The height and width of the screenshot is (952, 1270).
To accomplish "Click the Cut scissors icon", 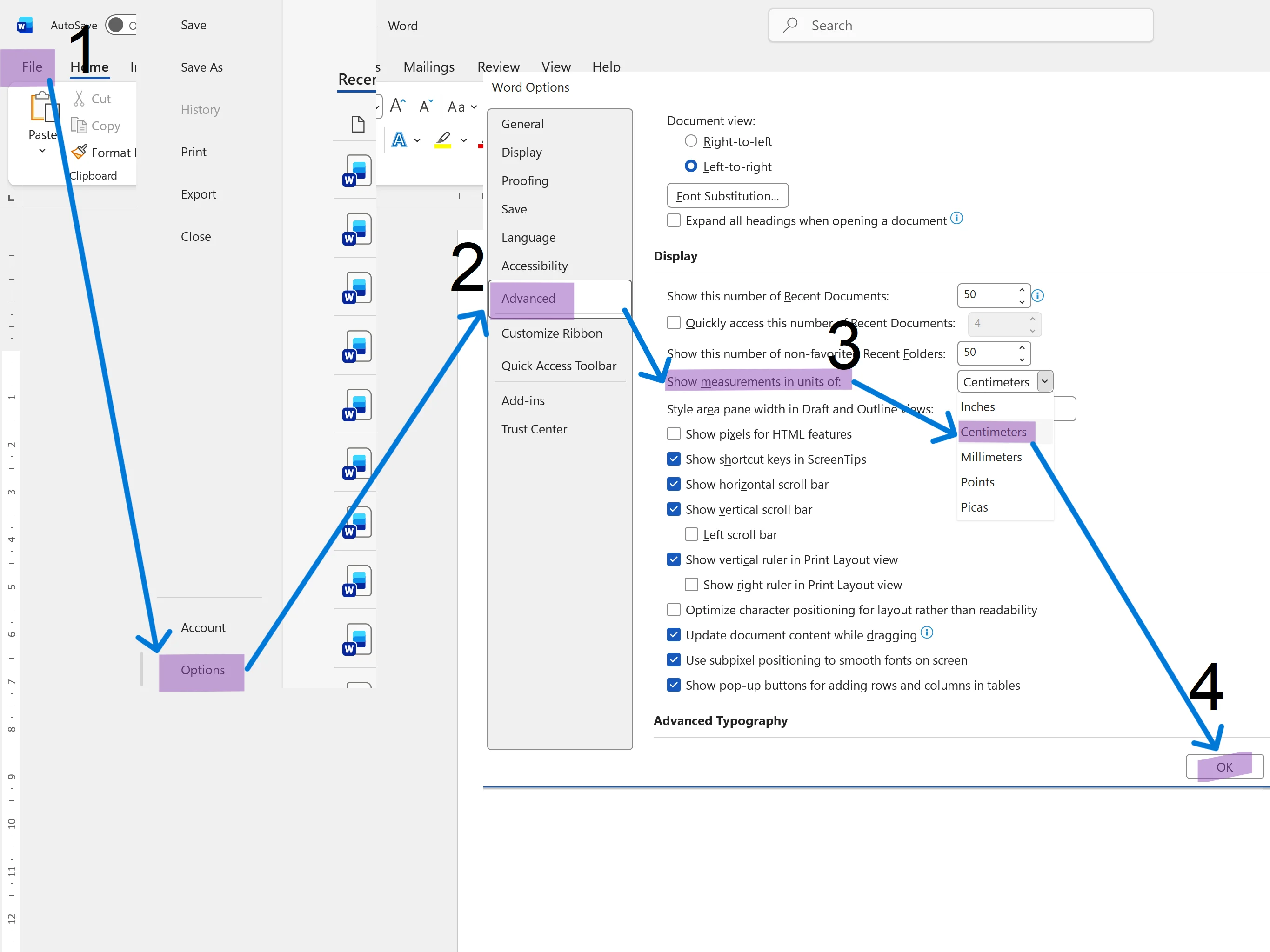I will pyautogui.click(x=79, y=99).
